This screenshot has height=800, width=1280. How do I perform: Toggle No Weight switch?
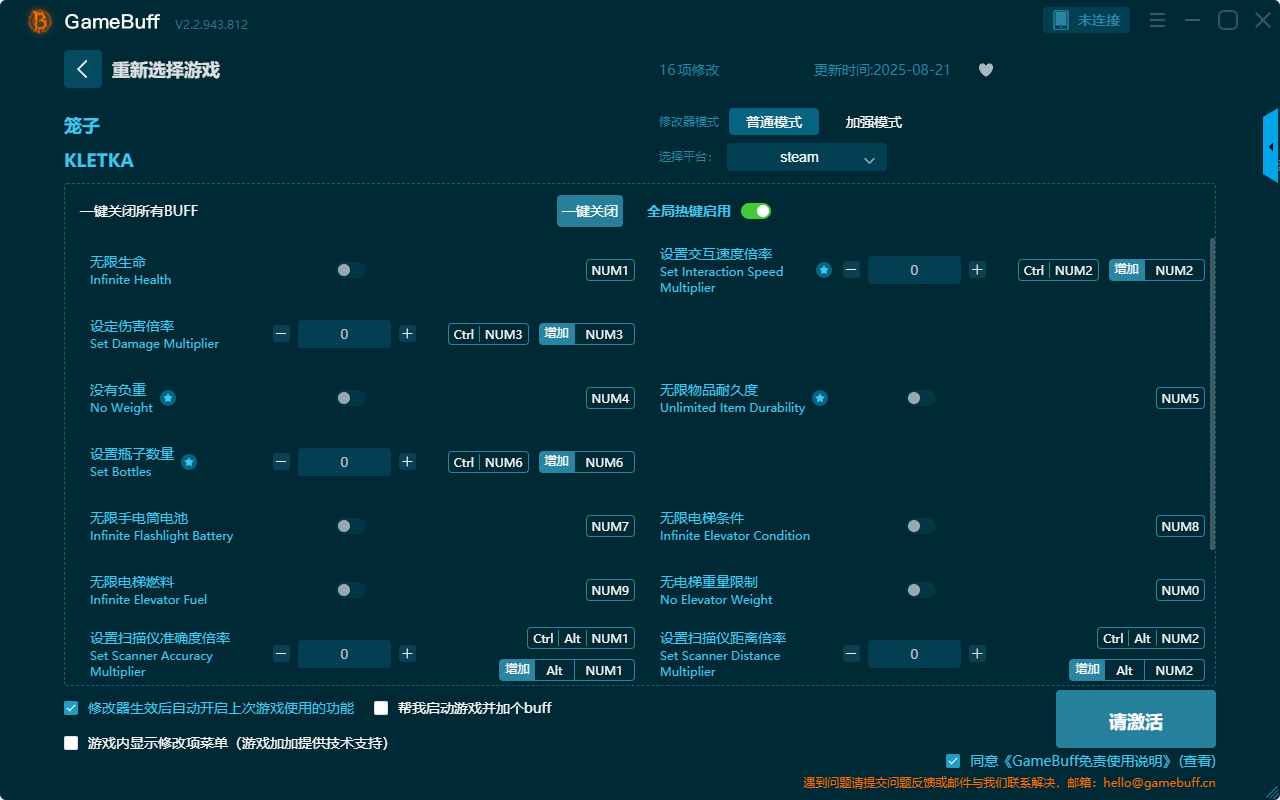(x=351, y=398)
